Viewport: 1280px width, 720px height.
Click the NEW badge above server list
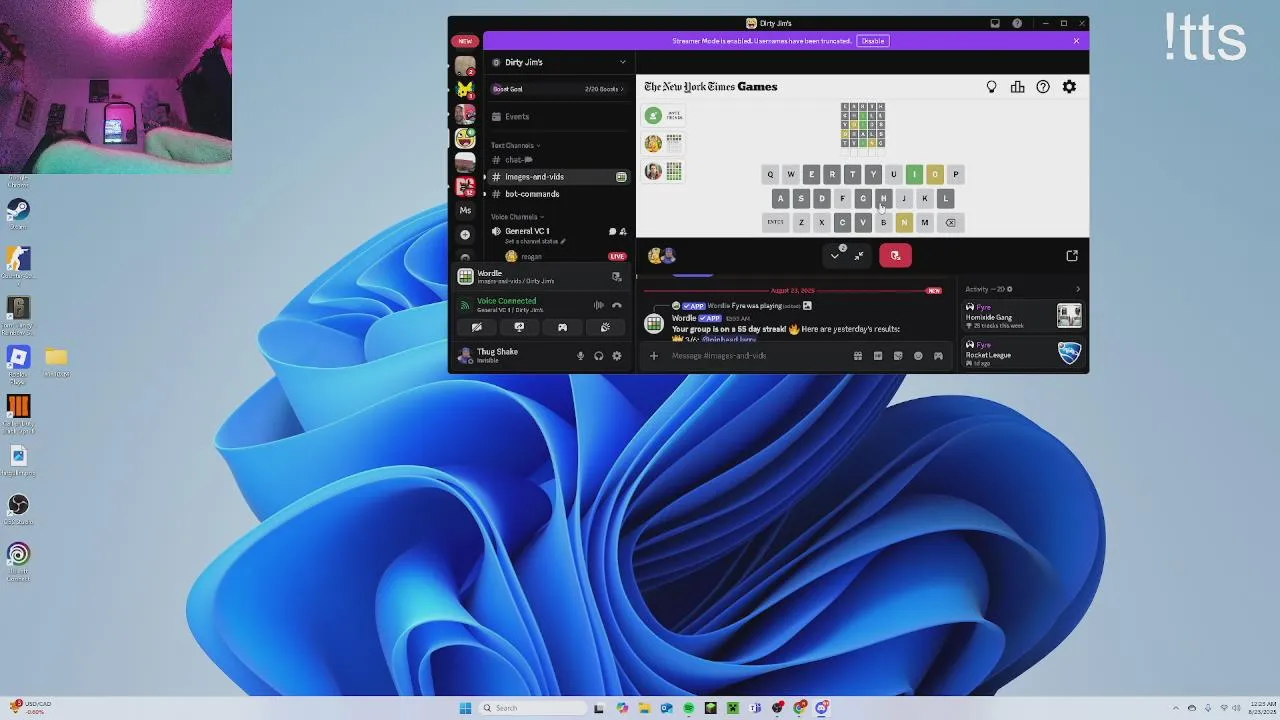tap(465, 41)
